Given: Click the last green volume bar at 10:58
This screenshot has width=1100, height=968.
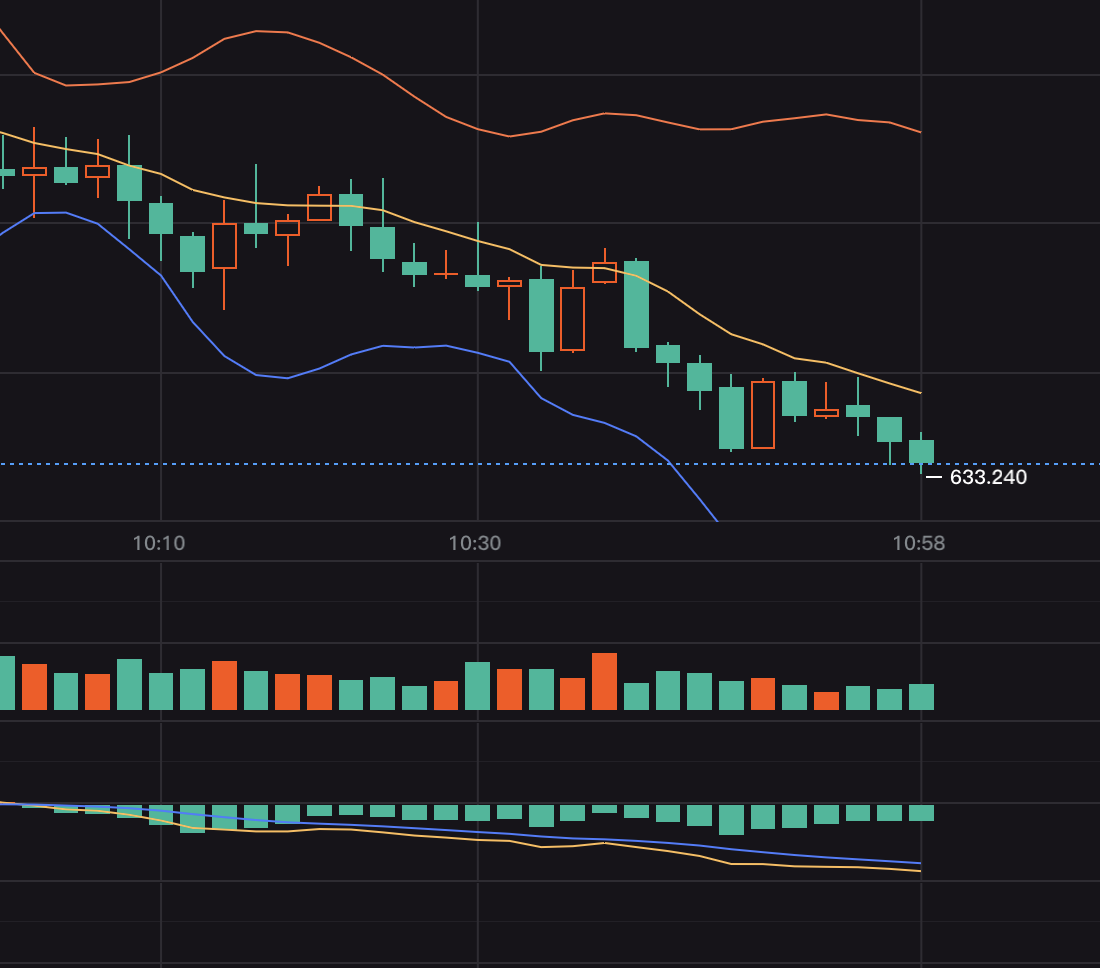Looking at the screenshot, I should point(921,697).
